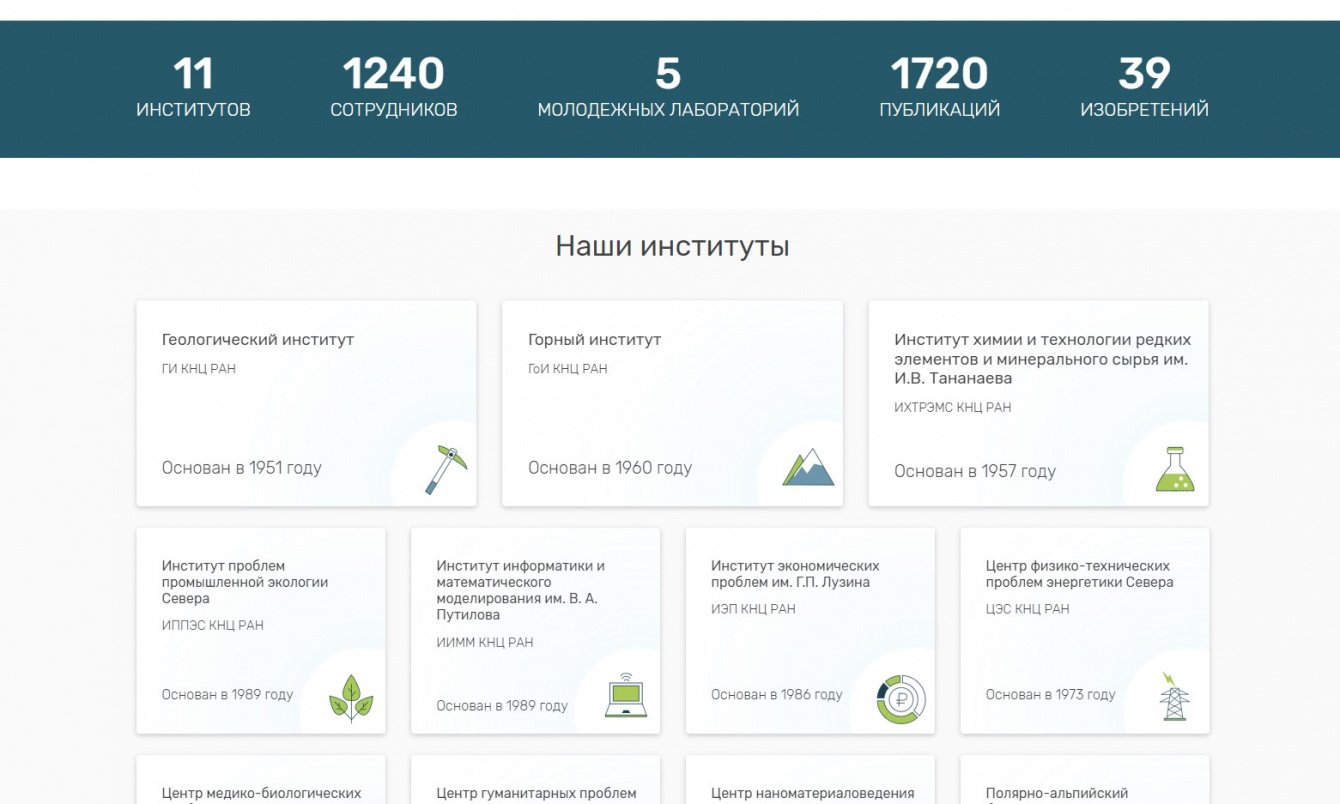Click Основан в 1989 году on the ИППЭС card
This screenshot has width=1340, height=804.
coord(228,695)
